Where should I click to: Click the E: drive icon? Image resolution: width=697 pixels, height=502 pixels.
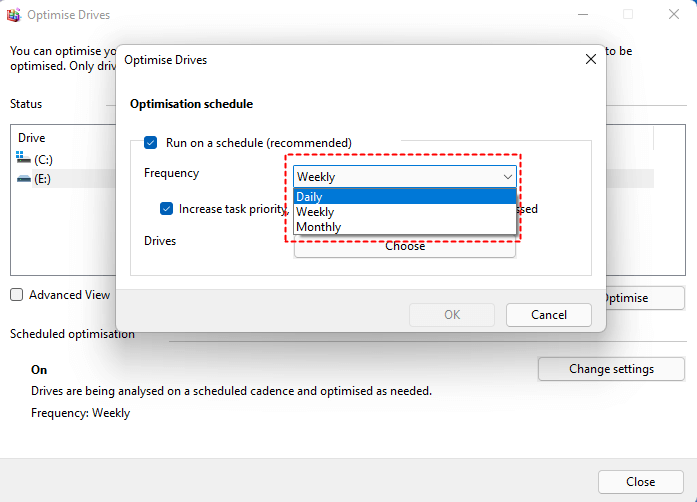[24, 179]
